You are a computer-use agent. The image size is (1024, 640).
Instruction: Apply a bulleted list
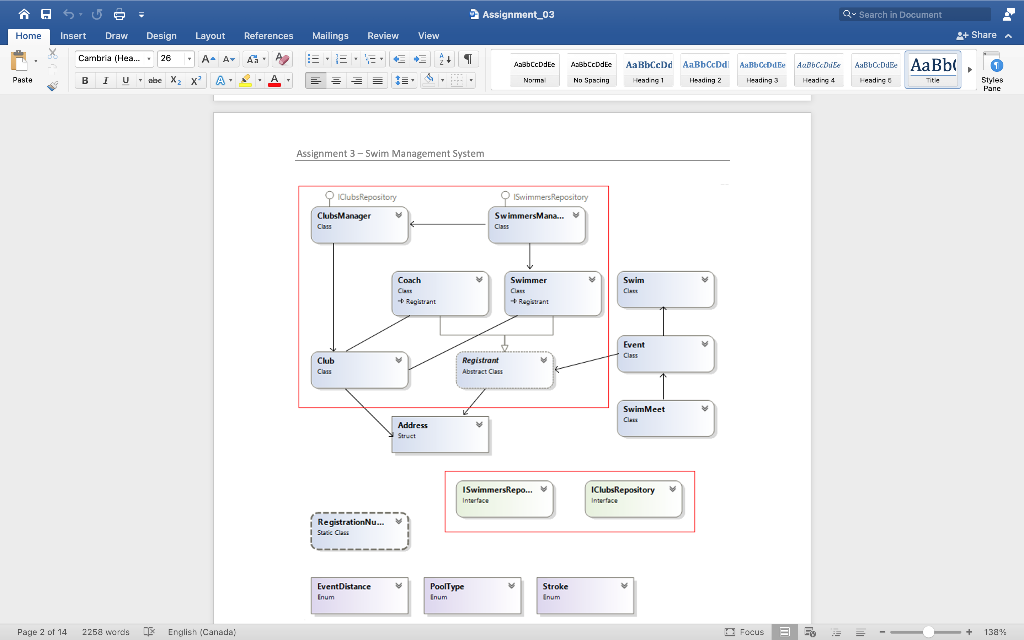click(x=313, y=59)
